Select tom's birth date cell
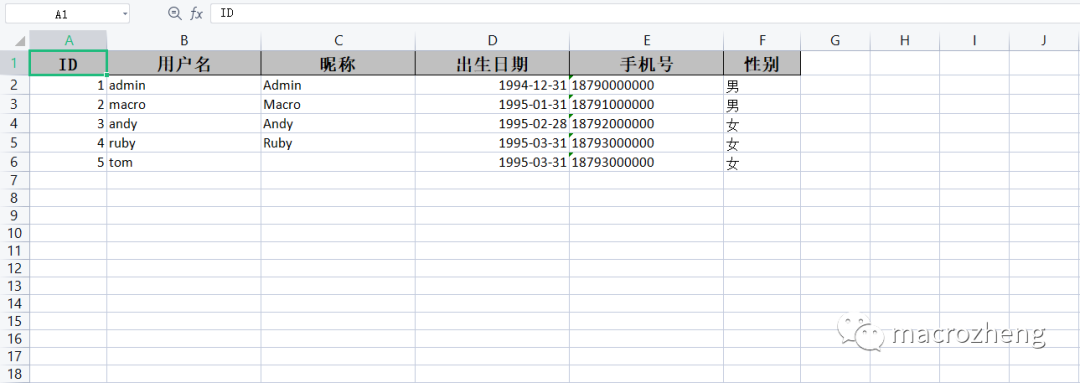This screenshot has width=1080, height=383. (492, 163)
